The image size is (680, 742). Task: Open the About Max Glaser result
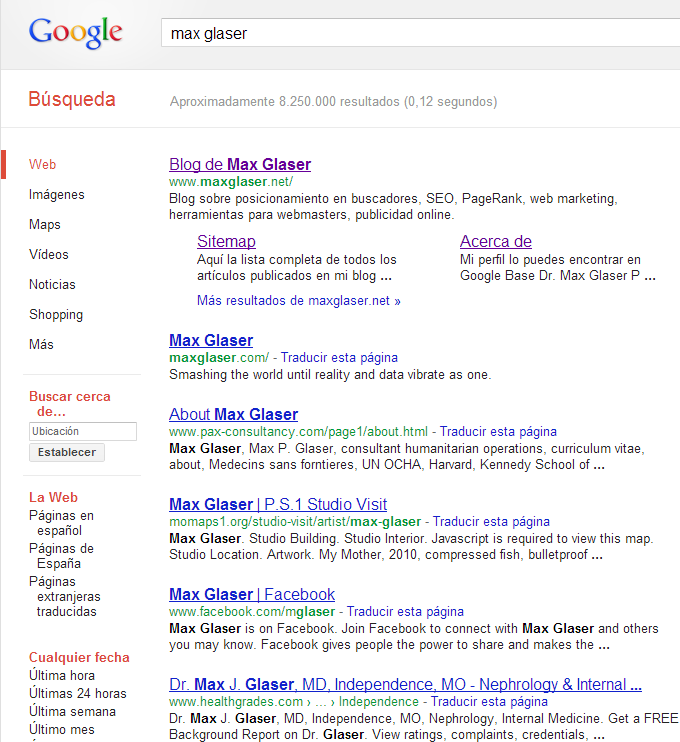coord(233,414)
